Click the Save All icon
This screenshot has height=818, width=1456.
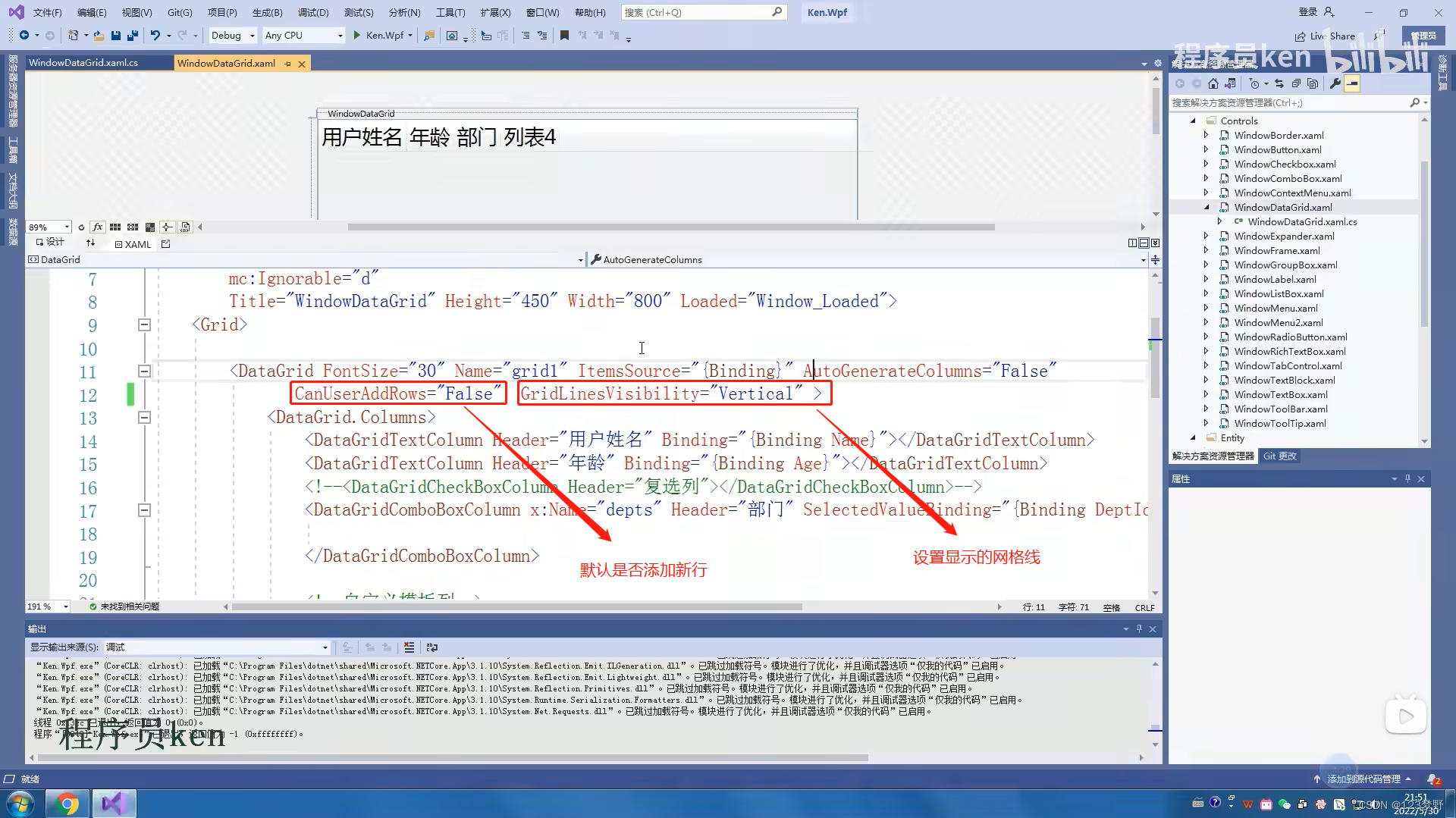(x=132, y=35)
